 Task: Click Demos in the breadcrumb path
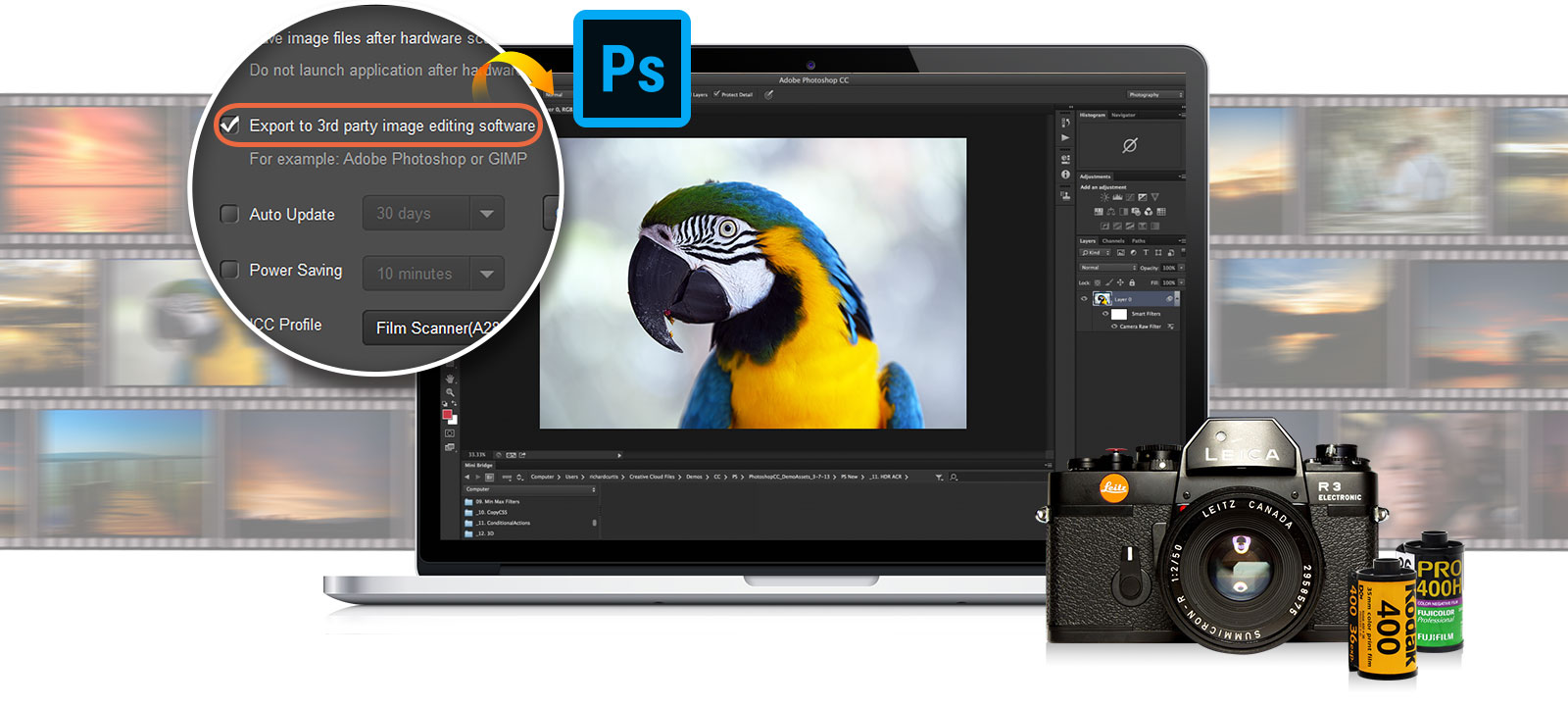[x=694, y=477]
